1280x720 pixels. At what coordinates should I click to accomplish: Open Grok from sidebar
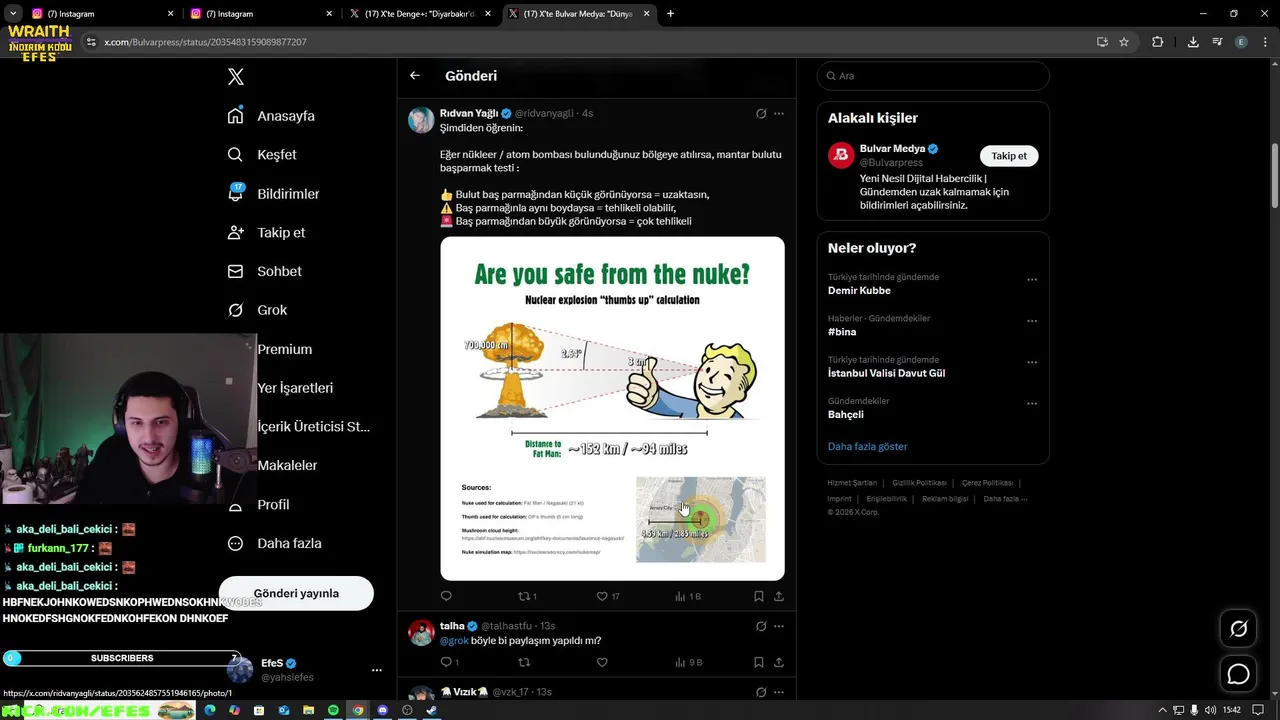[257, 311]
